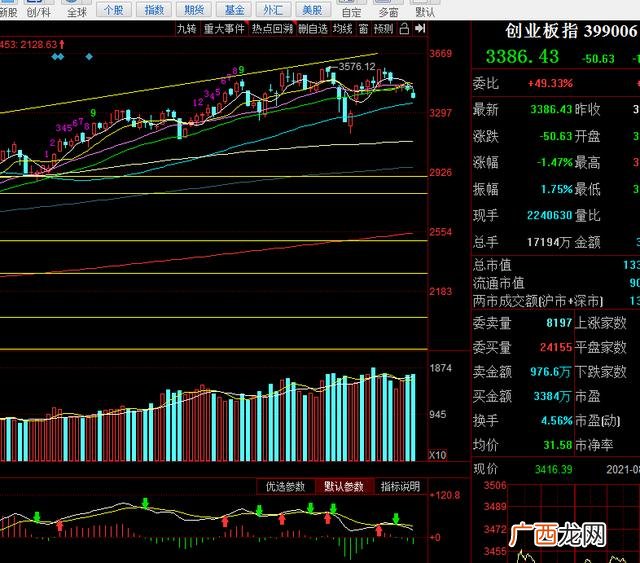Click the 预测 forecast button
The width and height of the screenshot is (640, 563).
pyautogui.click(x=383, y=29)
